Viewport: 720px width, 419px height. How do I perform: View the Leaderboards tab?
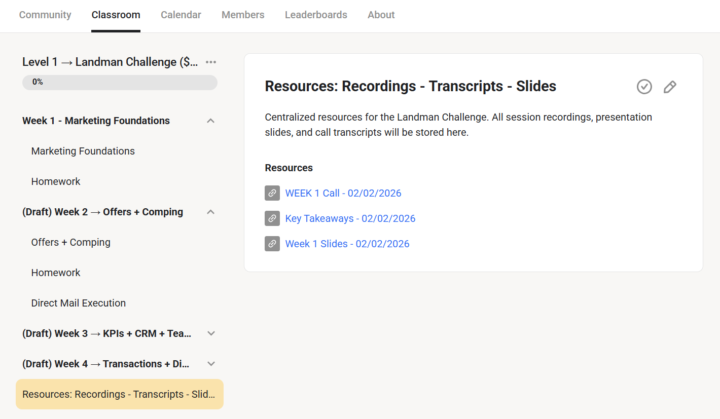point(316,15)
